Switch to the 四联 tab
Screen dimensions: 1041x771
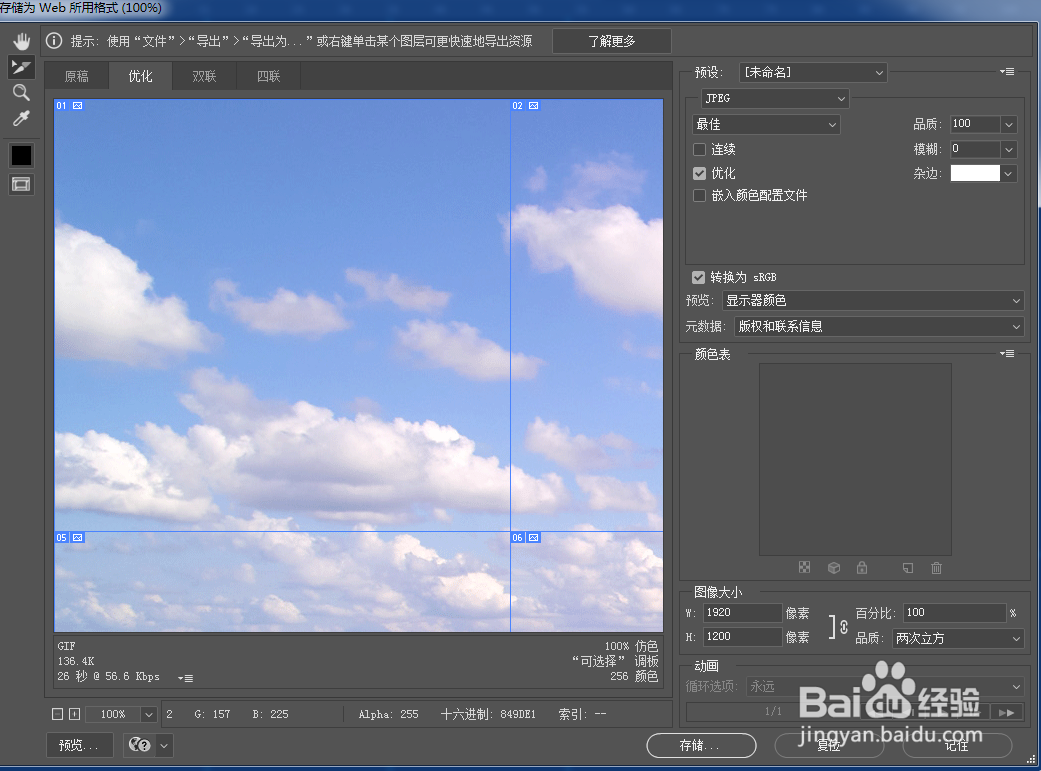click(x=268, y=76)
